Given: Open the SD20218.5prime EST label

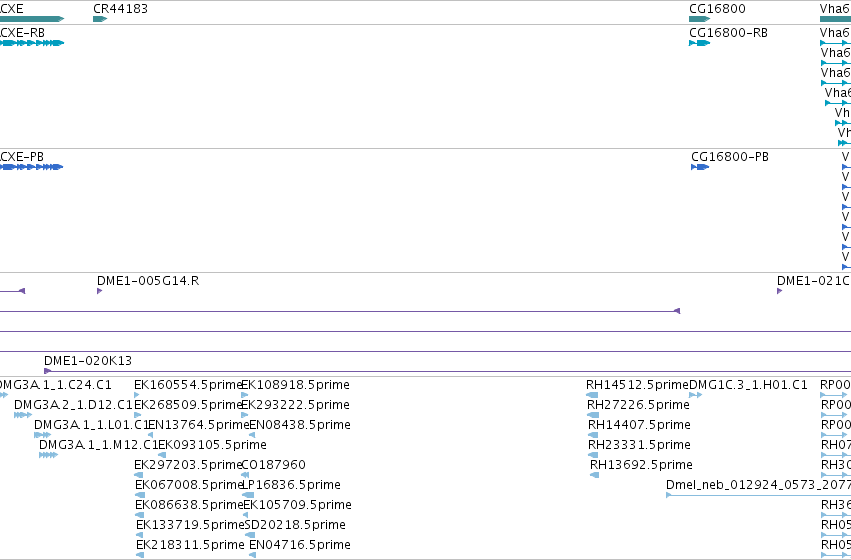Looking at the screenshot, I should pos(295,525).
